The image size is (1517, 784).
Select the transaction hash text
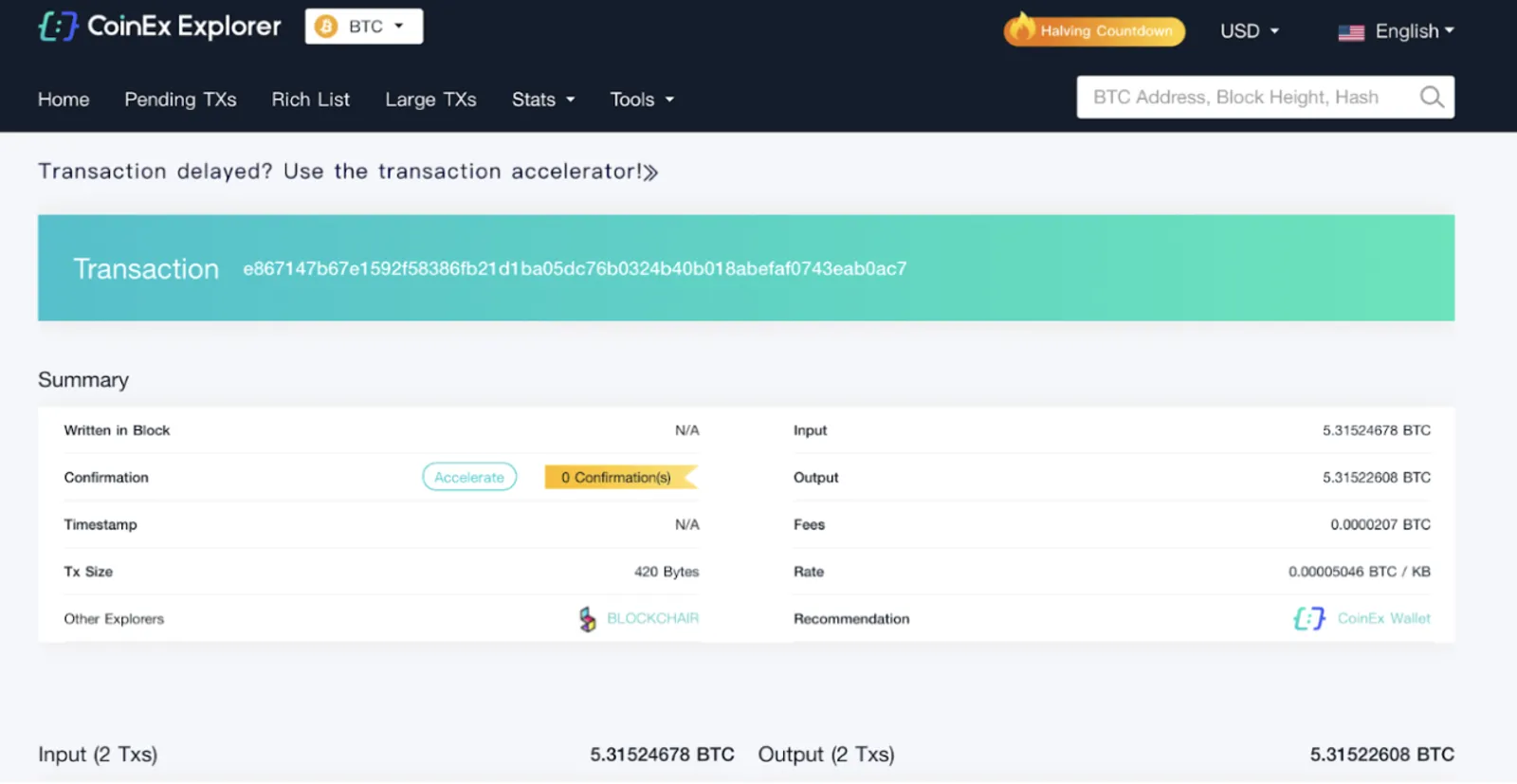(575, 268)
